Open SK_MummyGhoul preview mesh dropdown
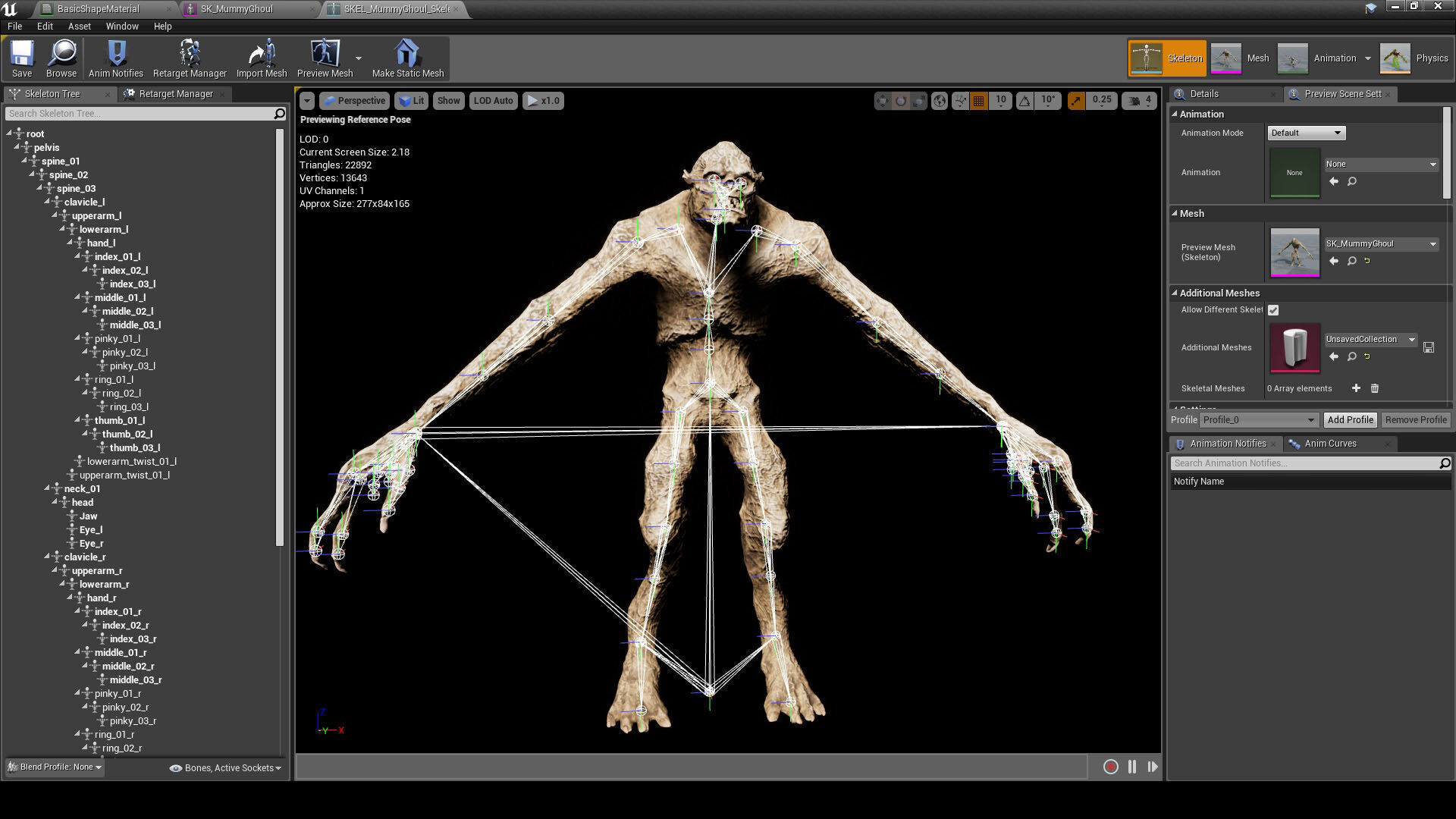This screenshot has height=819, width=1456. pos(1381,244)
